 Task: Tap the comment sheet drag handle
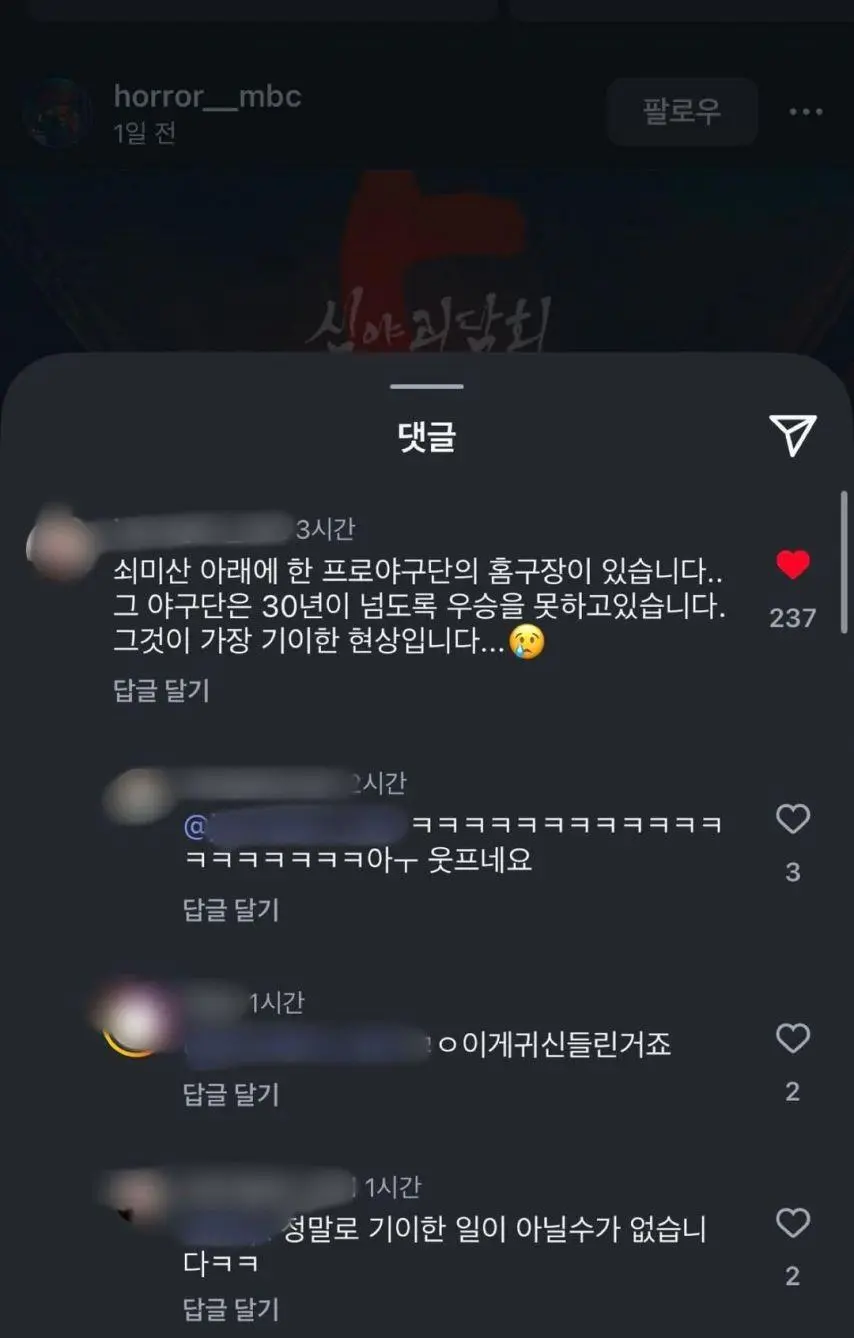click(x=427, y=386)
